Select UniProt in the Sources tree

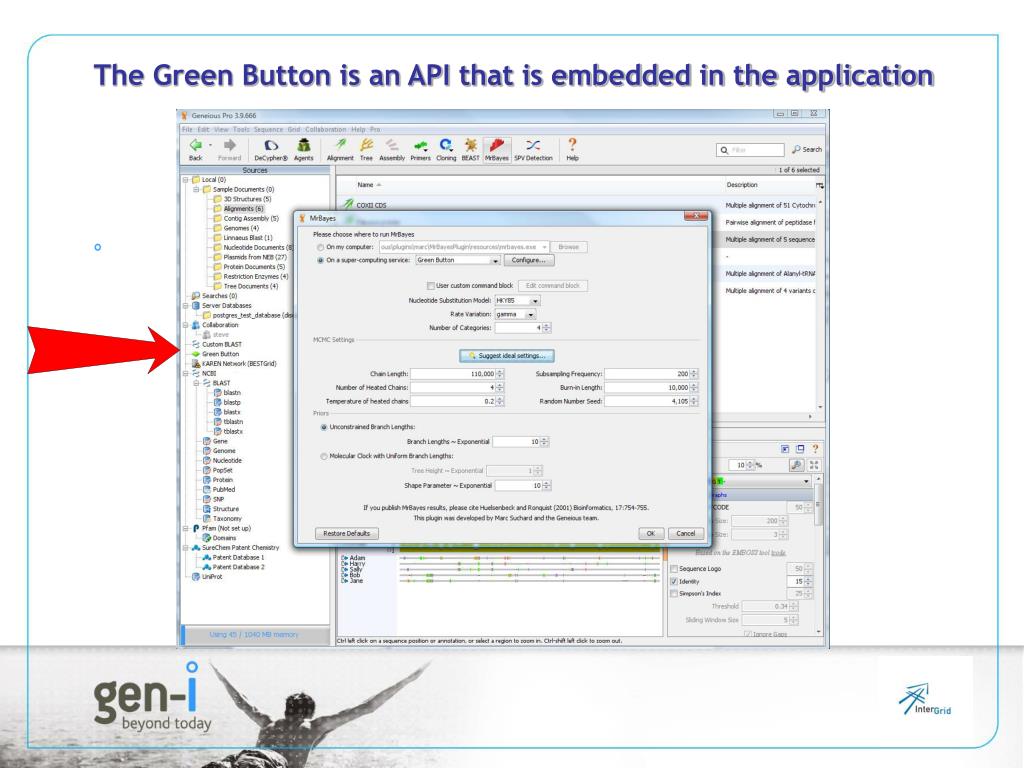point(212,577)
